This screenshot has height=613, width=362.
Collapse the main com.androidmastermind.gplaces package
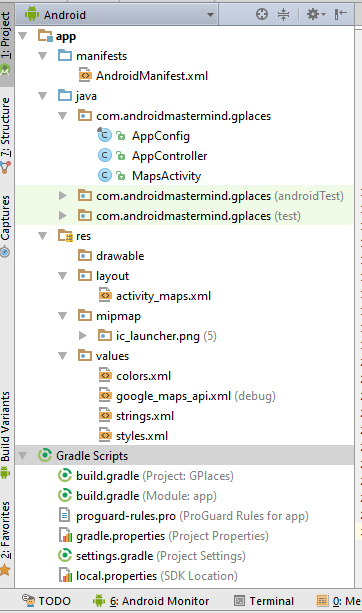coord(63,116)
